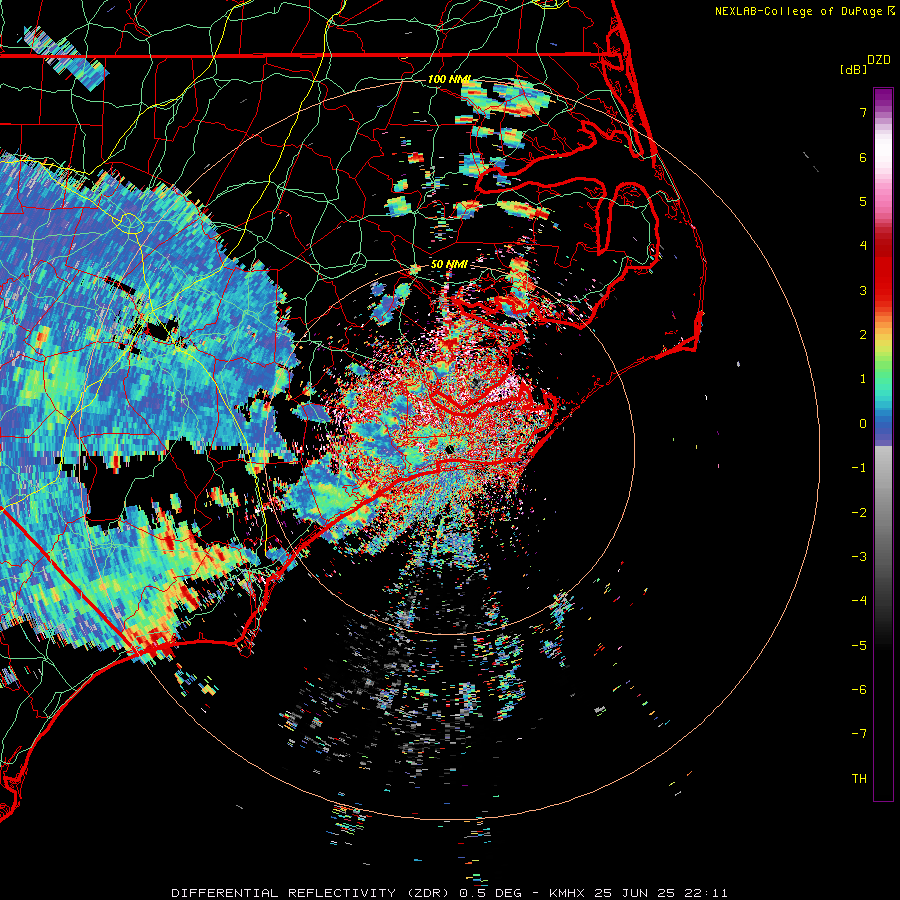Click the -5 value on color scale

click(x=859, y=646)
